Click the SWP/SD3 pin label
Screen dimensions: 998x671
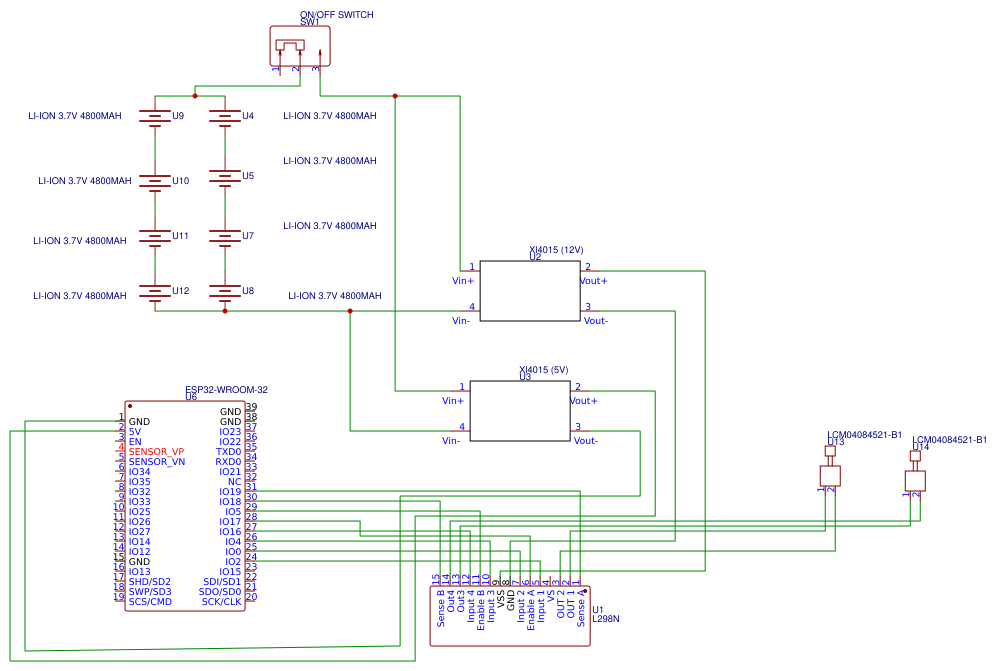(150, 591)
